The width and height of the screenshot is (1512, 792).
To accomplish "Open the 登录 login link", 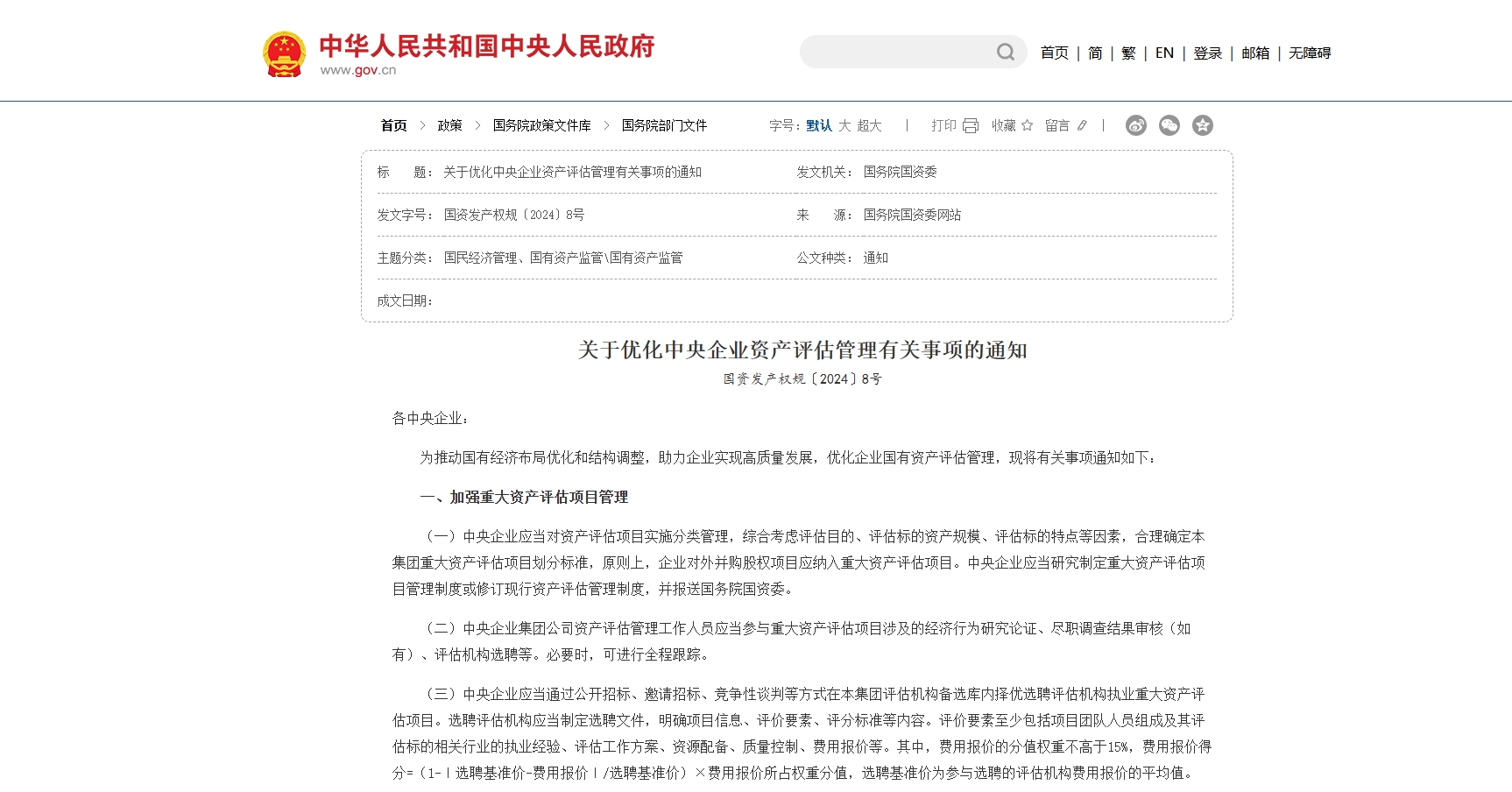I will 1207,53.
